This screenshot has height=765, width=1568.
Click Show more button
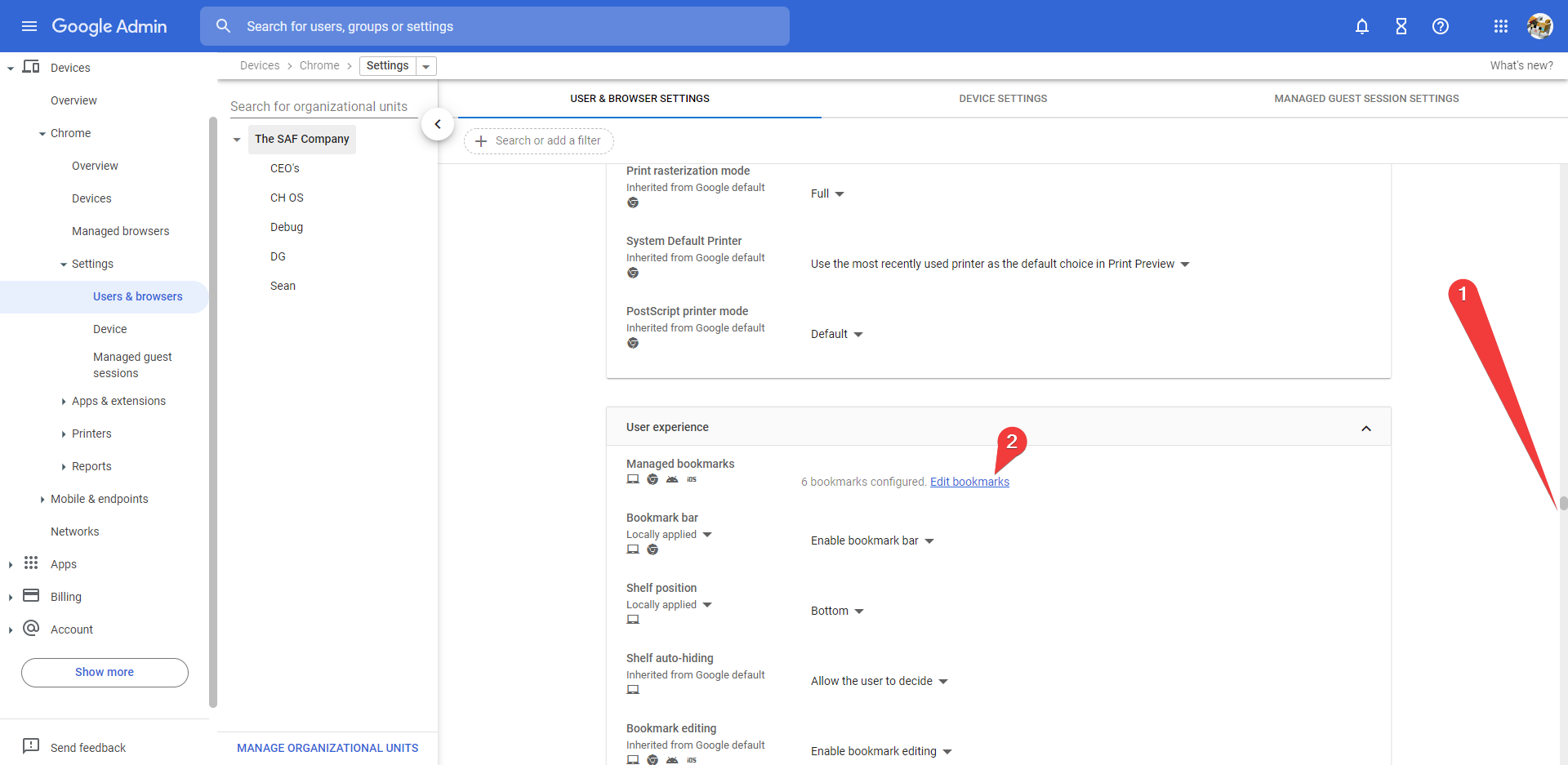coord(105,672)
